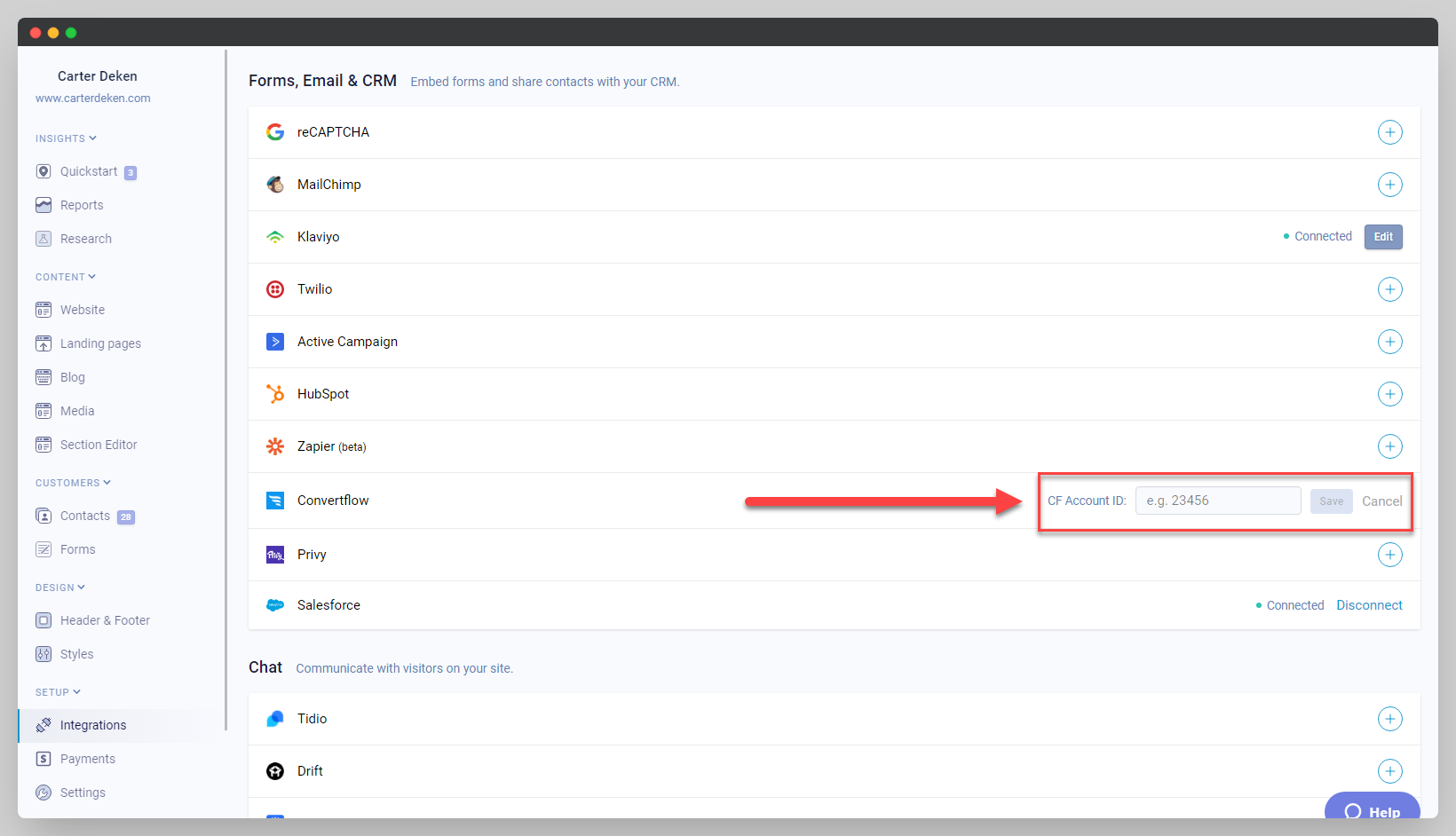The image size is (1456, 836).
Task: Add HubSpot using its plus icon
Action: tap(1389, 394)
